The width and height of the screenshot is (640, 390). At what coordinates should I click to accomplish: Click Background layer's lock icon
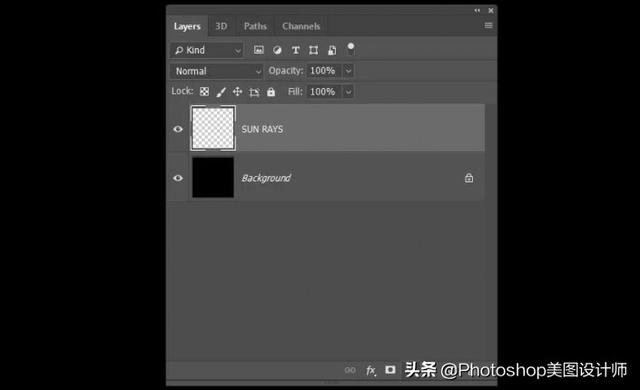coord(469,177)
